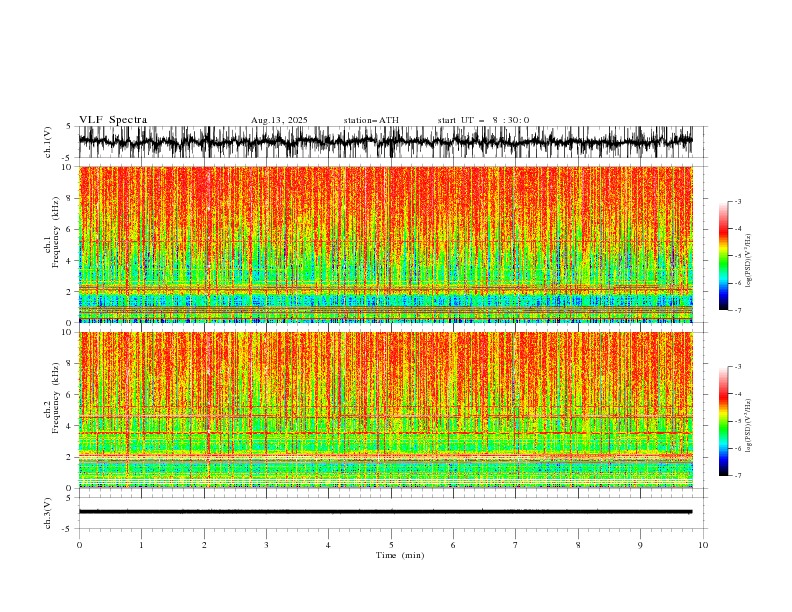The height and width of the screenshot is (612, 792).
Task: Click the ch.1 frequency tick "6"
Action: (x=69, y=229)
